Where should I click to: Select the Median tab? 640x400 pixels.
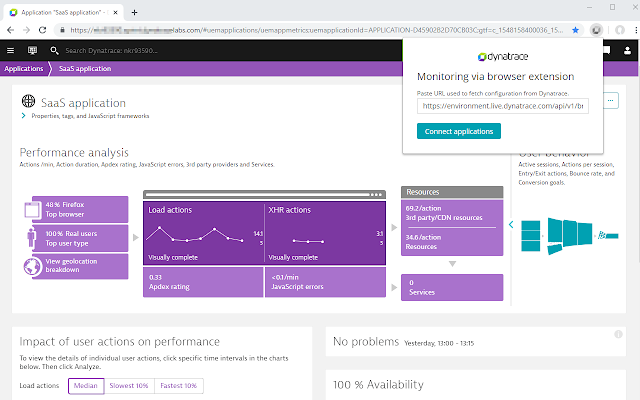[x=86, y=386]
